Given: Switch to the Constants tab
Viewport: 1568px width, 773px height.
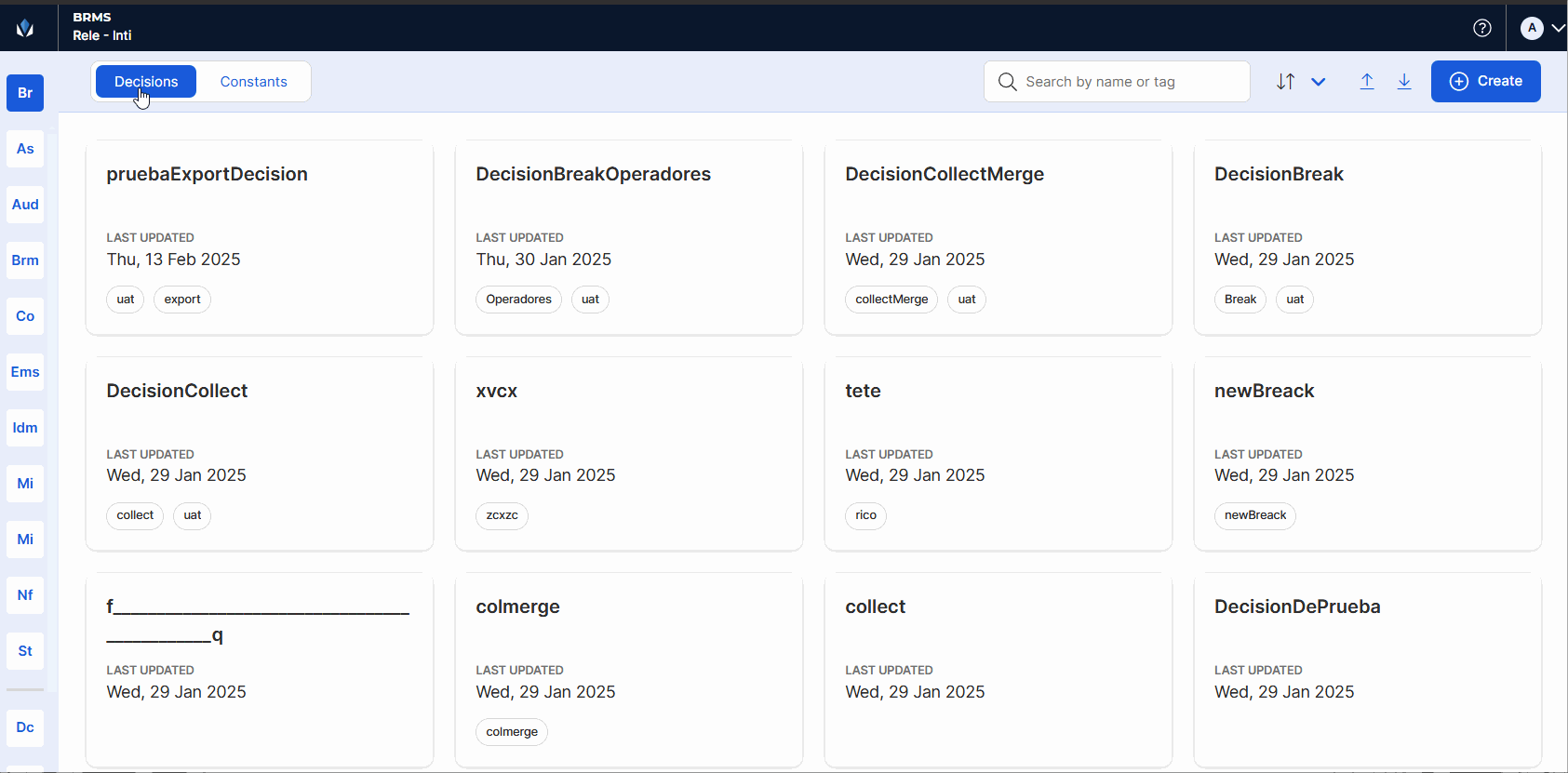Looking at the screenshot, I should (x=253, y=82).
